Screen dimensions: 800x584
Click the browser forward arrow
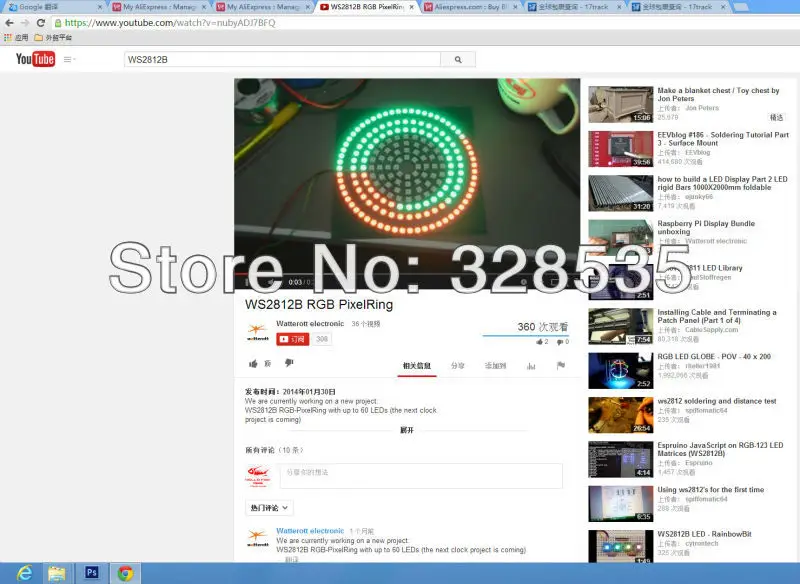pyautogui.click(x=25, y=23)
